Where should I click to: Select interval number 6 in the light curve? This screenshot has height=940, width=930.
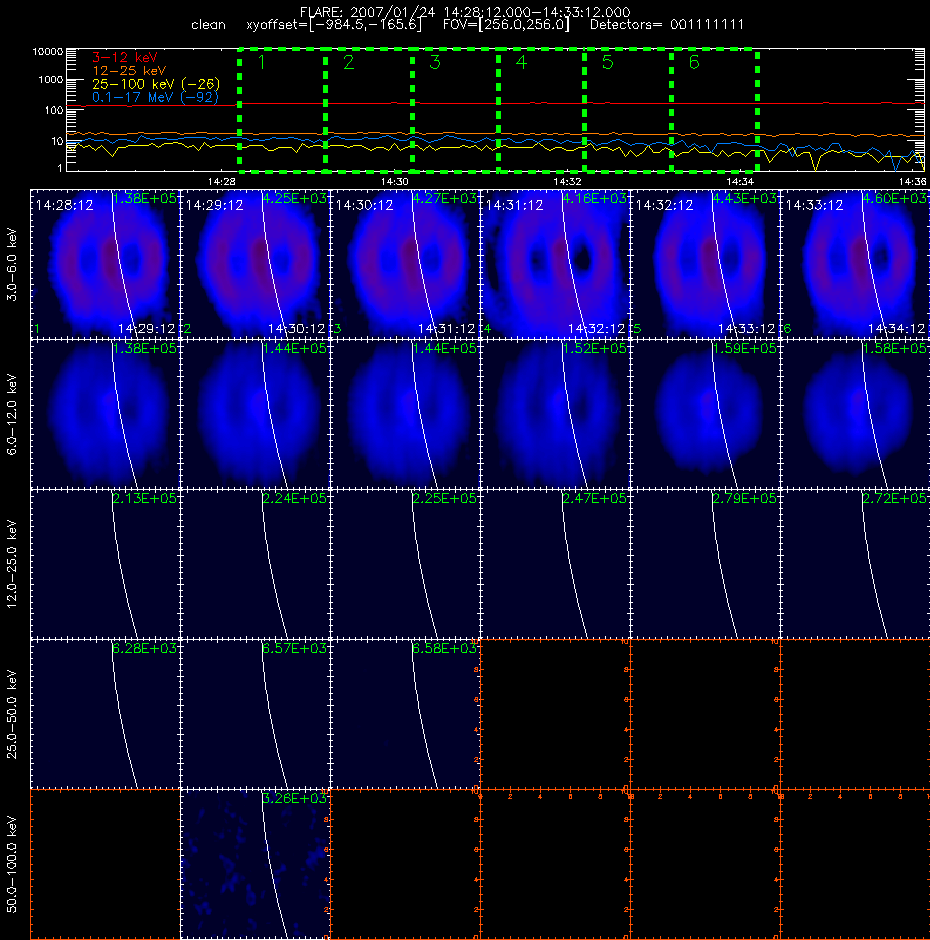pos(694,62)
